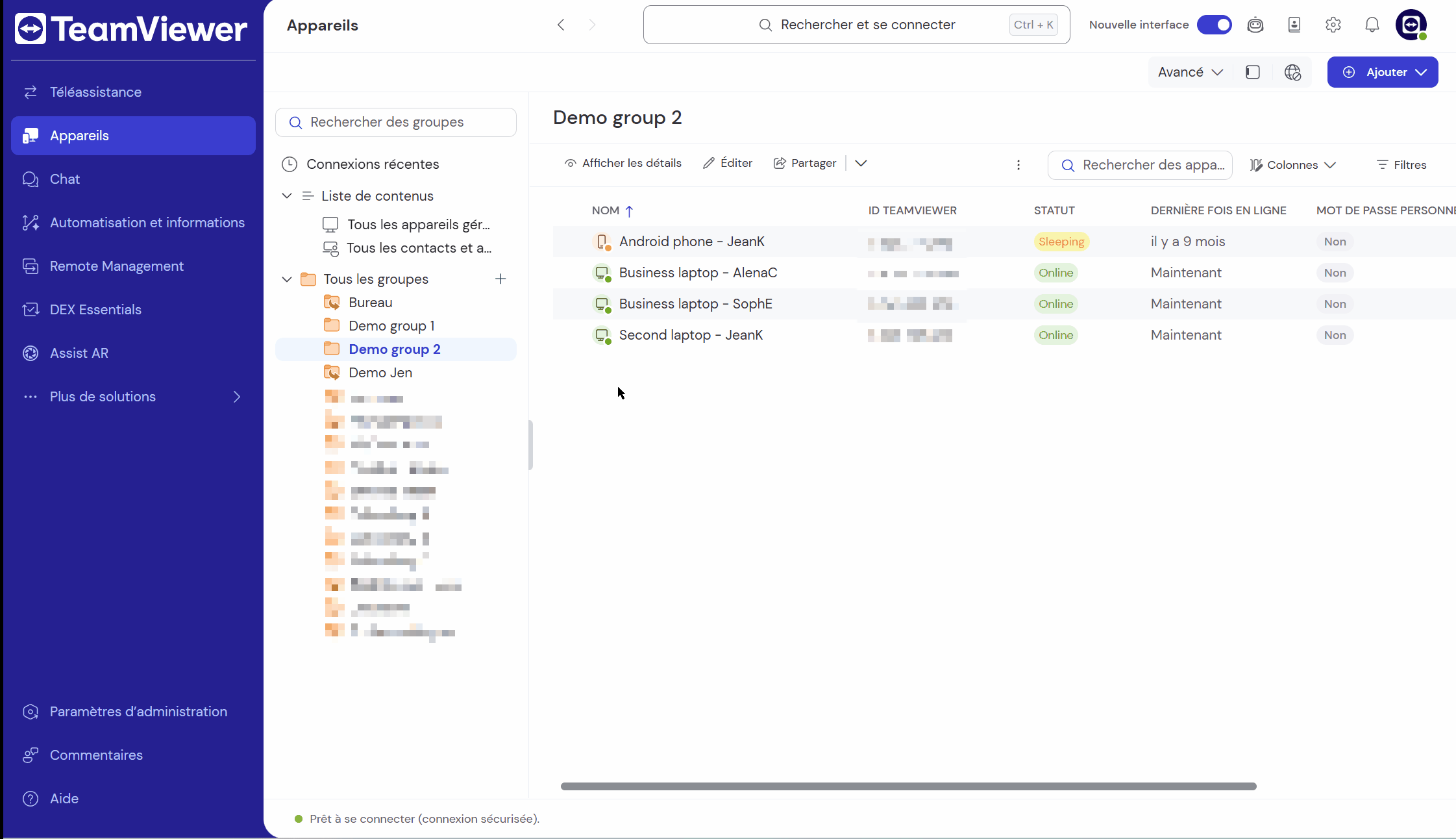The height and width of the screenshot is (839, 1456).
Task: Add a new group with plus icon
Action: (x=500, y=279)
